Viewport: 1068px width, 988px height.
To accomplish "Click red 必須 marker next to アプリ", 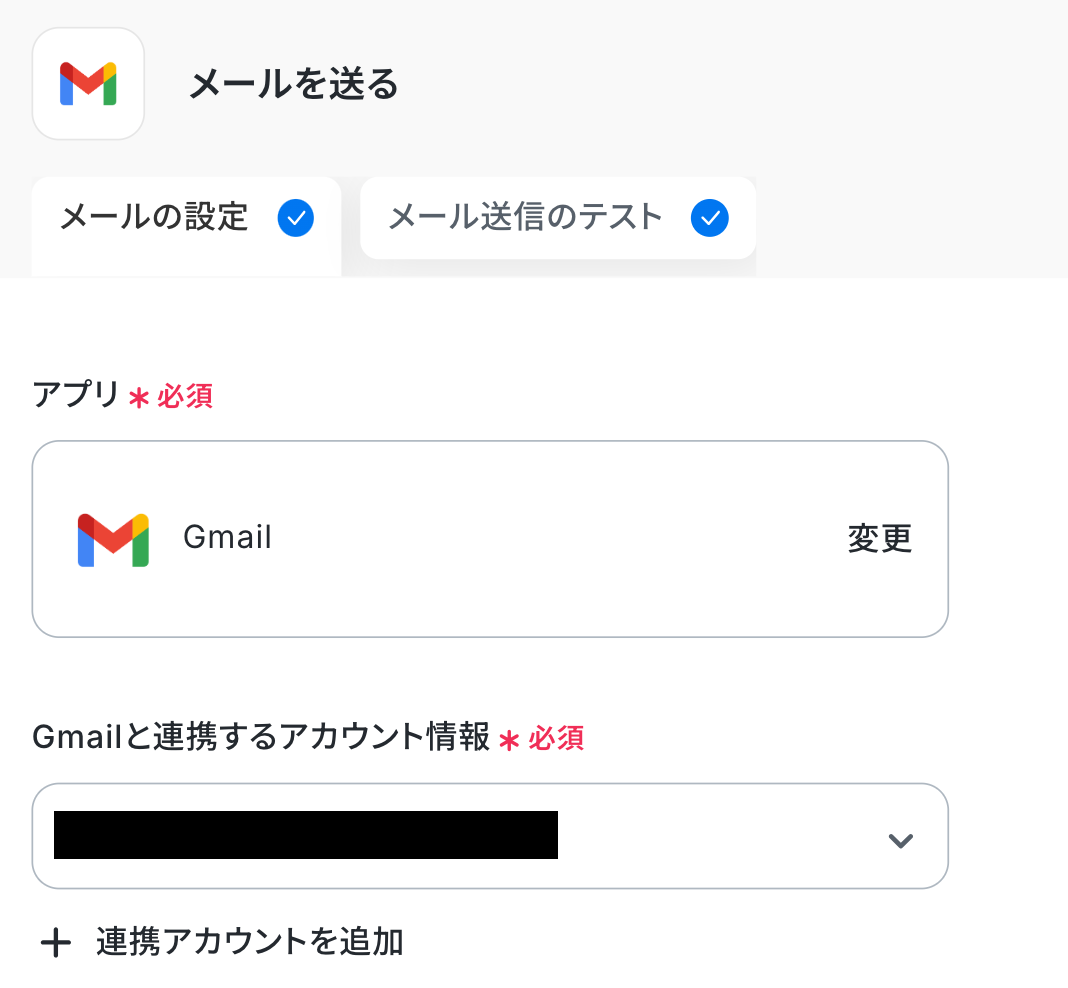I will tap(185, 397).
